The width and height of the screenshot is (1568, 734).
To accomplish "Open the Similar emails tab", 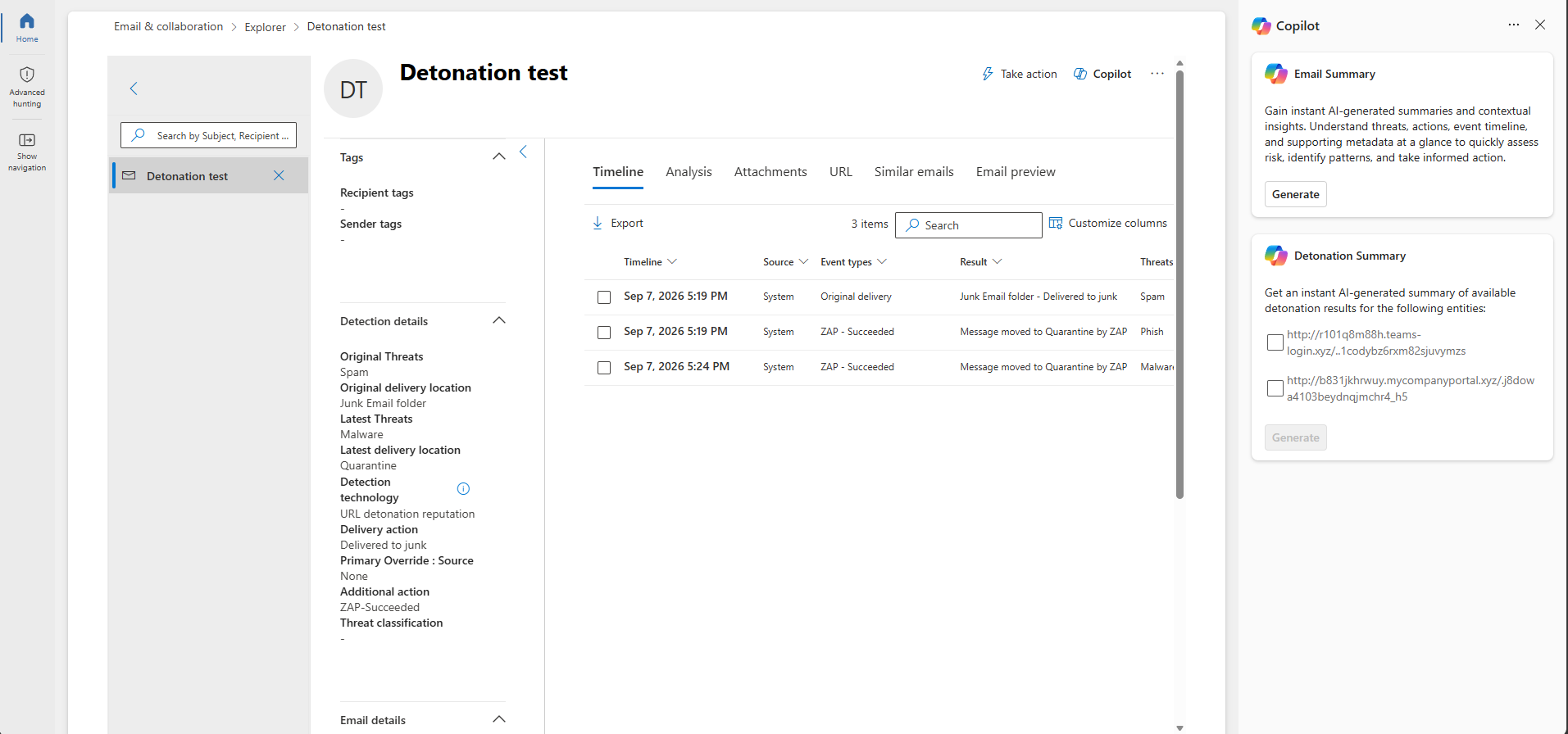I will point(914,172).
